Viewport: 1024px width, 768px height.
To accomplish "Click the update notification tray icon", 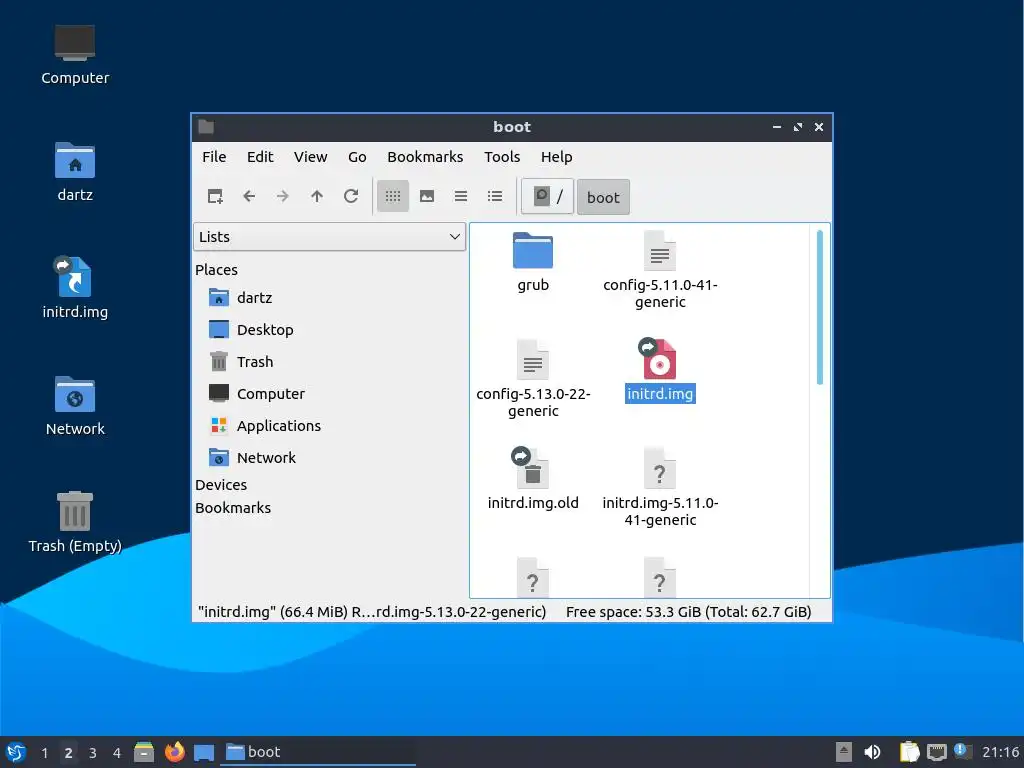I will pos(963,751).
